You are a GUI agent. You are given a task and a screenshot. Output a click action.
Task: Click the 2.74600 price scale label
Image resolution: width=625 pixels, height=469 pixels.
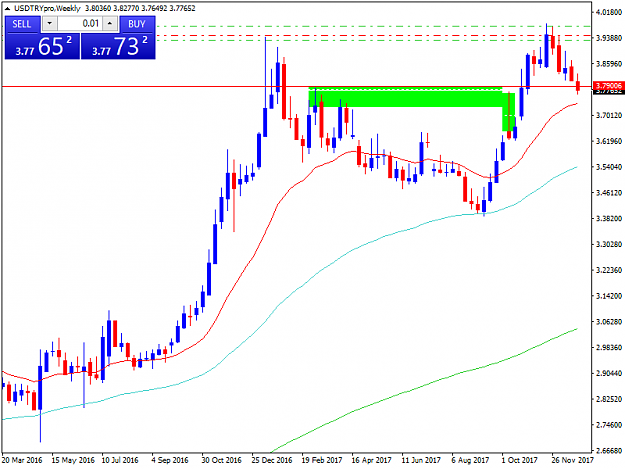609,425
